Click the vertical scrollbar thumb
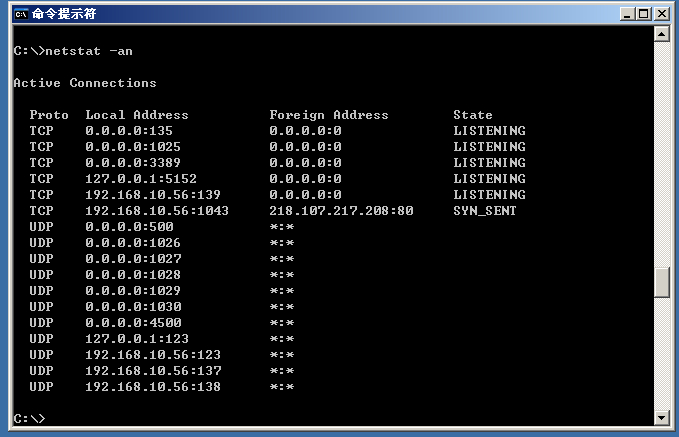 662,282
